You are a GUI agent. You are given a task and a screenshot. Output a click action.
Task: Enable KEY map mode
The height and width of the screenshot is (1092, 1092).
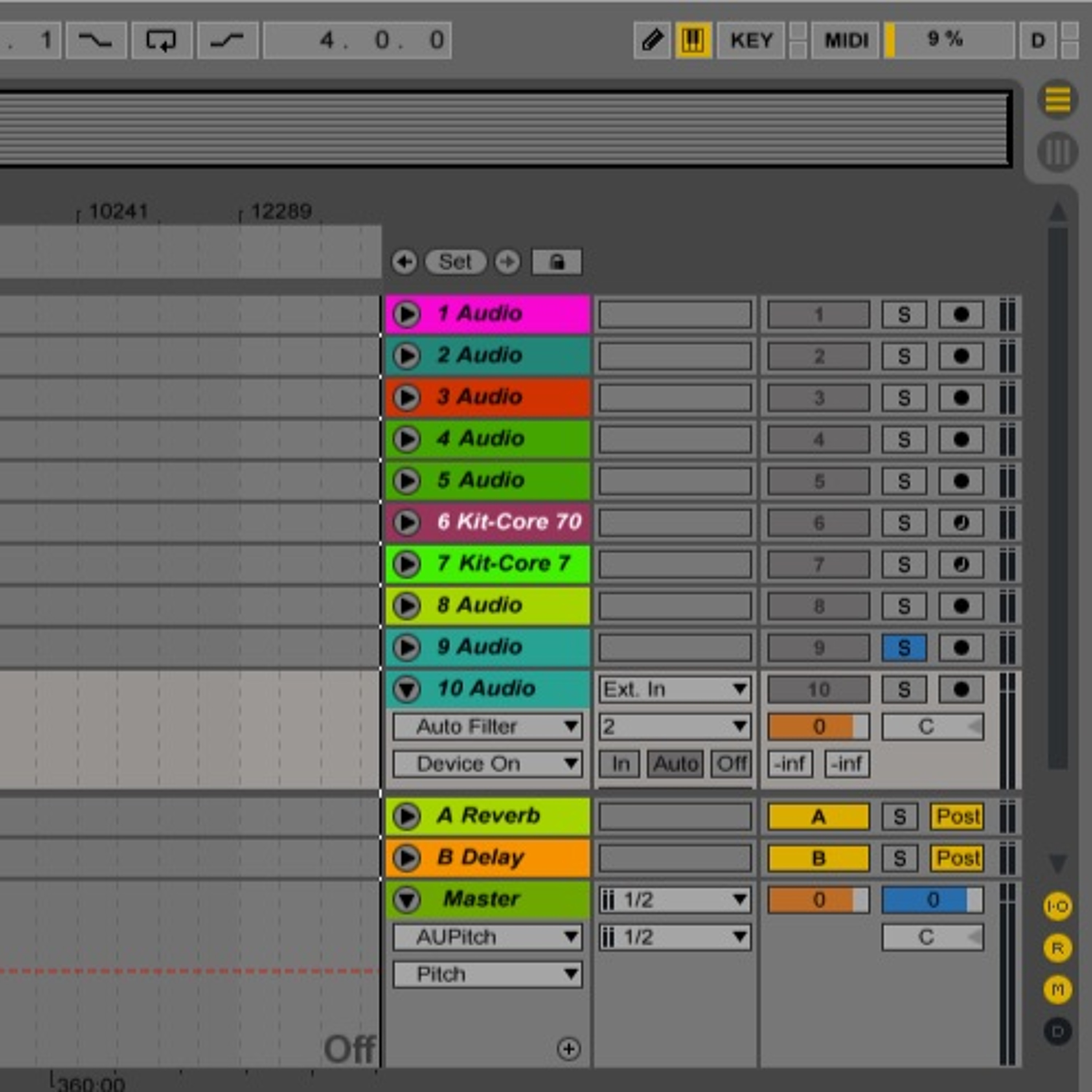coord(751,40)
